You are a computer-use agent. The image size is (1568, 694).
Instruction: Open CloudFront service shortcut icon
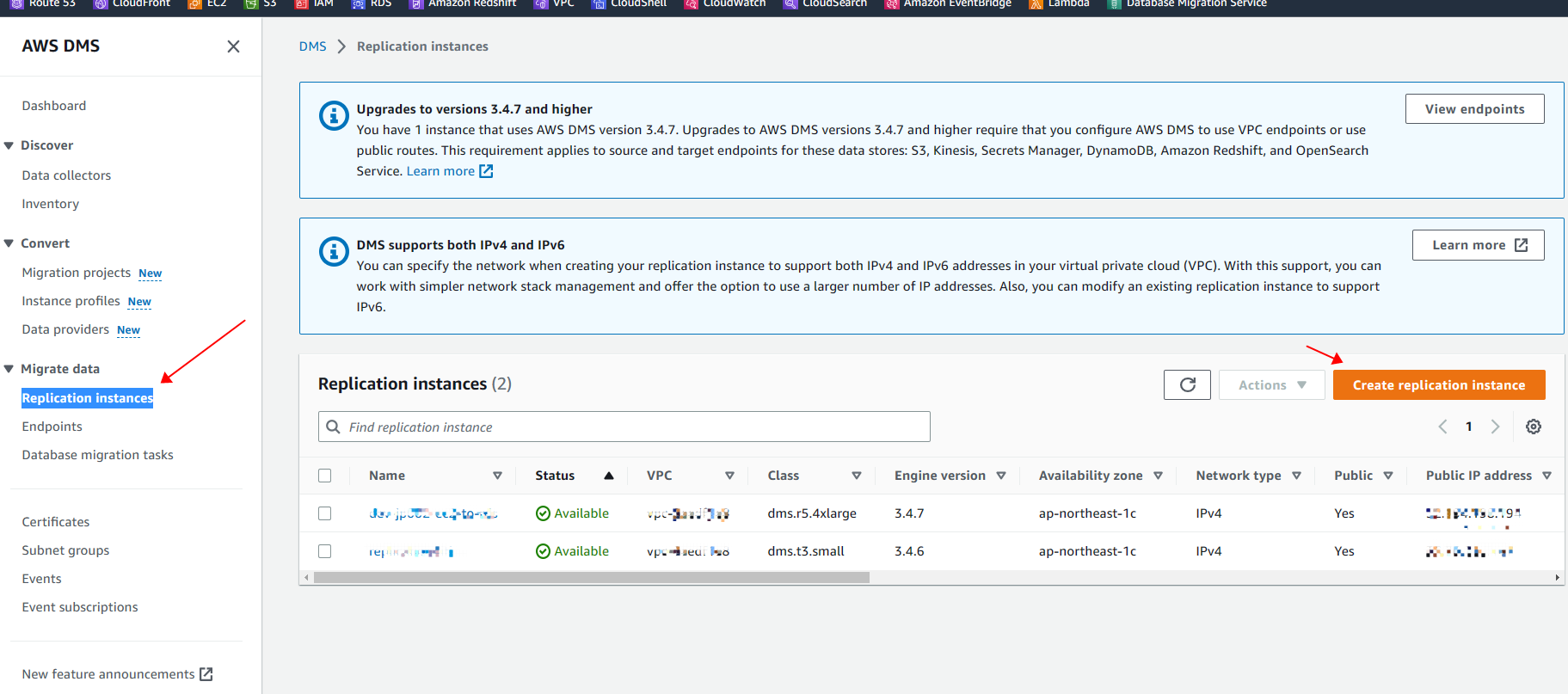101,3
